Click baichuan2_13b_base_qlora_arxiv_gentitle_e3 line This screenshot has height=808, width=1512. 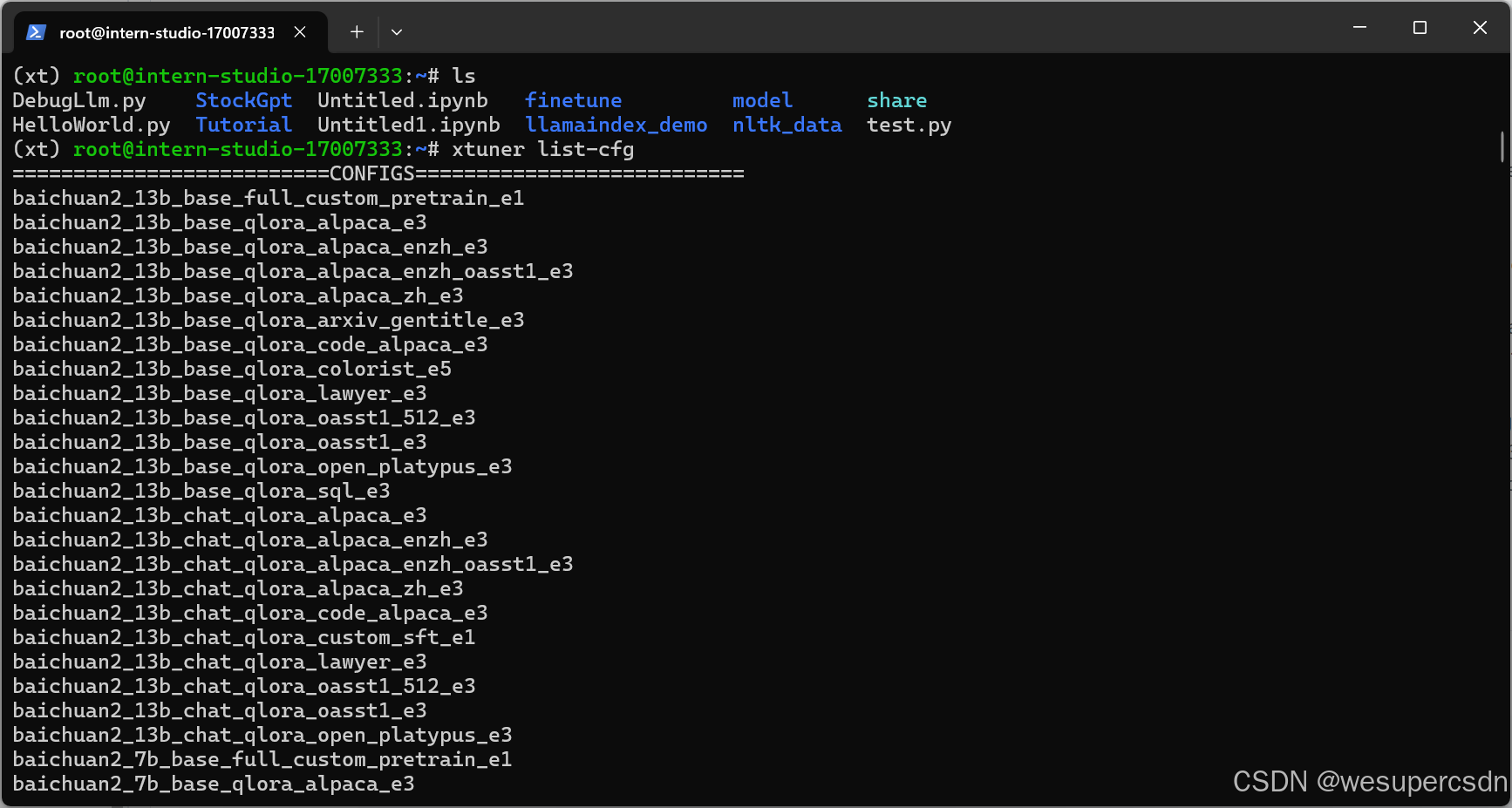click(269, 321)
